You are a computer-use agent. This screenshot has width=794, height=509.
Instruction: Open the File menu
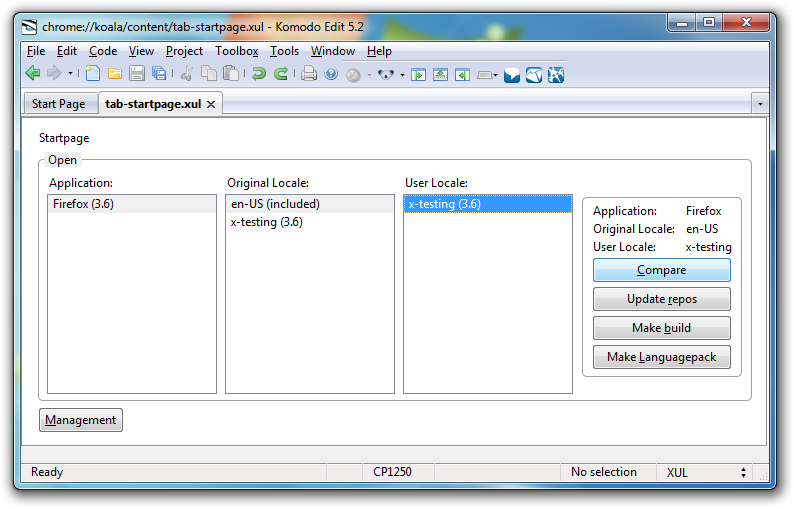click(36, 51)
